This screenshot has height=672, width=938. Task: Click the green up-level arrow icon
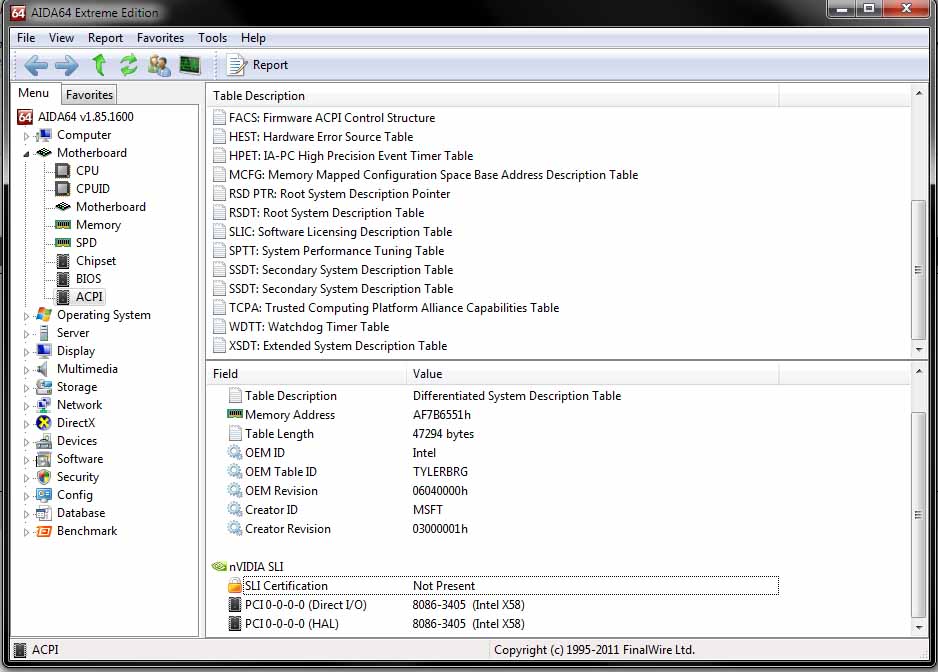tap(99, 65)
